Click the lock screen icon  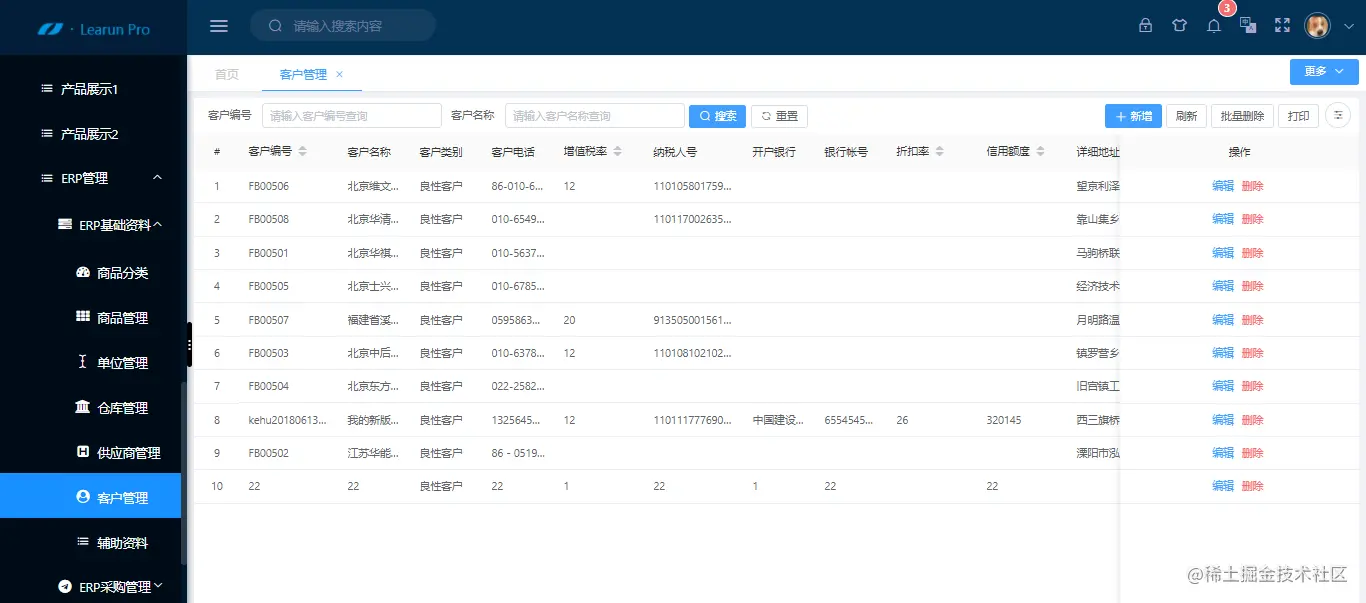coord(1146,26)
